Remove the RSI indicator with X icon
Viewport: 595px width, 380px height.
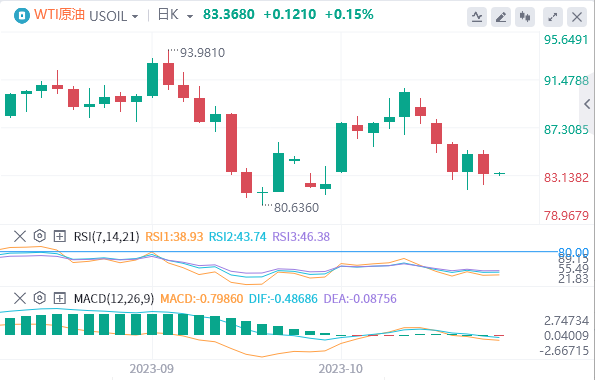tap(20, 237)
